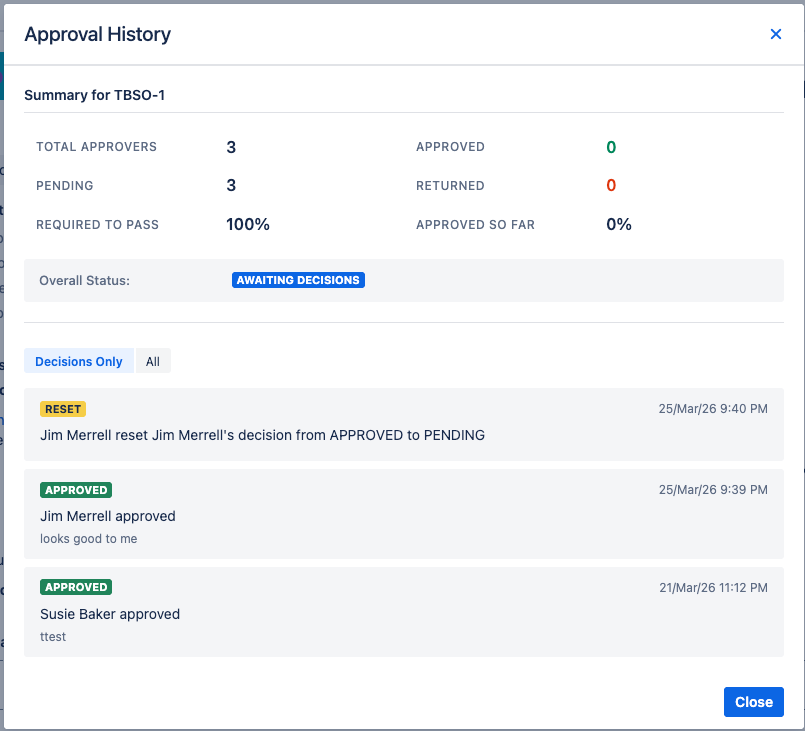Image resolution: width=805 pixels, height=731 pixels.
Task: Click the green APPROVED badge on Jim Merrell's entry
Action: click(x=75, y=490)
